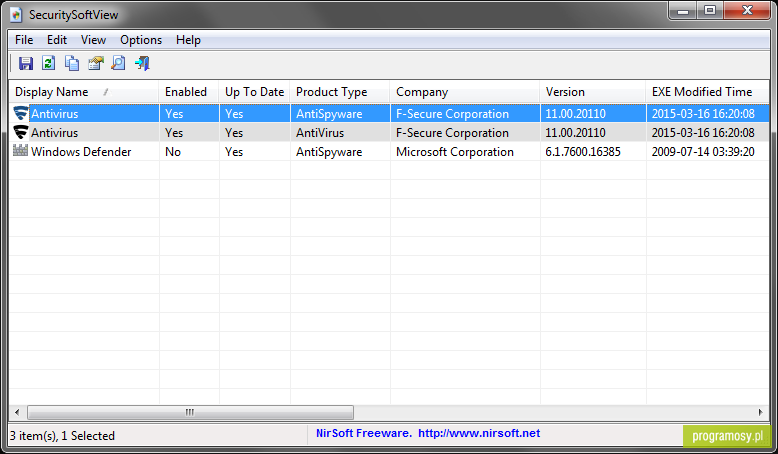The height and width of the screenshot is (454, 778).
Task: Sort by the Product Type column header
Action: pos(340,92)
